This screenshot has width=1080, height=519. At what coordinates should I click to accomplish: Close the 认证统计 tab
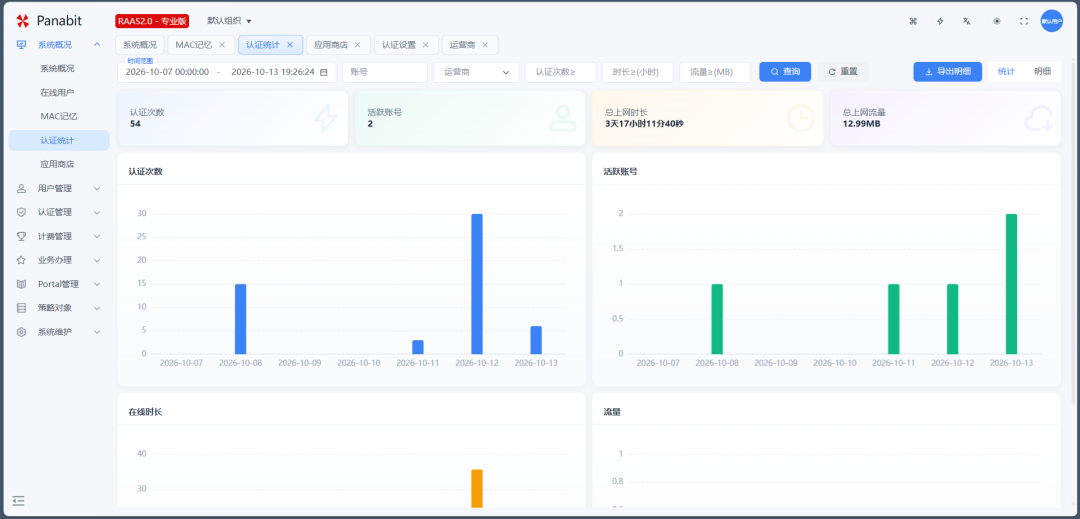290,45
